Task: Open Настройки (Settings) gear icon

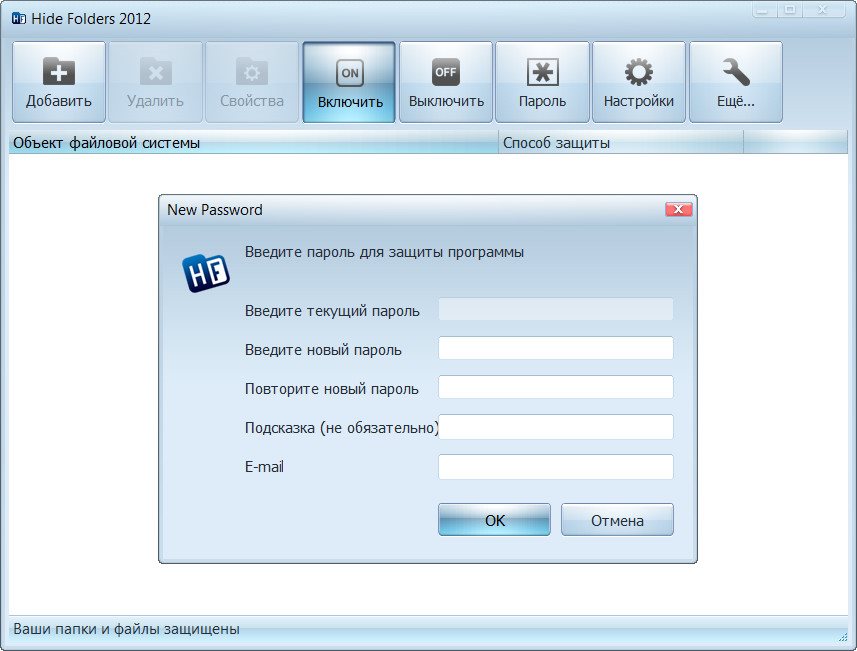Action: pyautogui.click(x=638, y=72)
